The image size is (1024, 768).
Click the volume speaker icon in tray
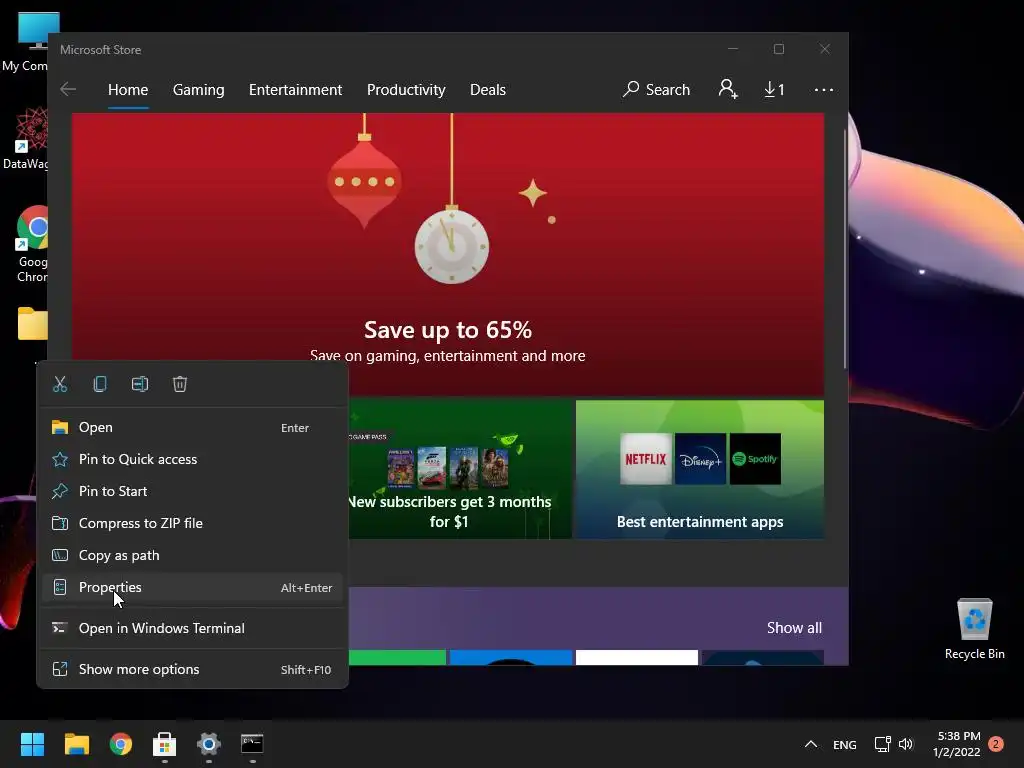[x=906, y=744]
